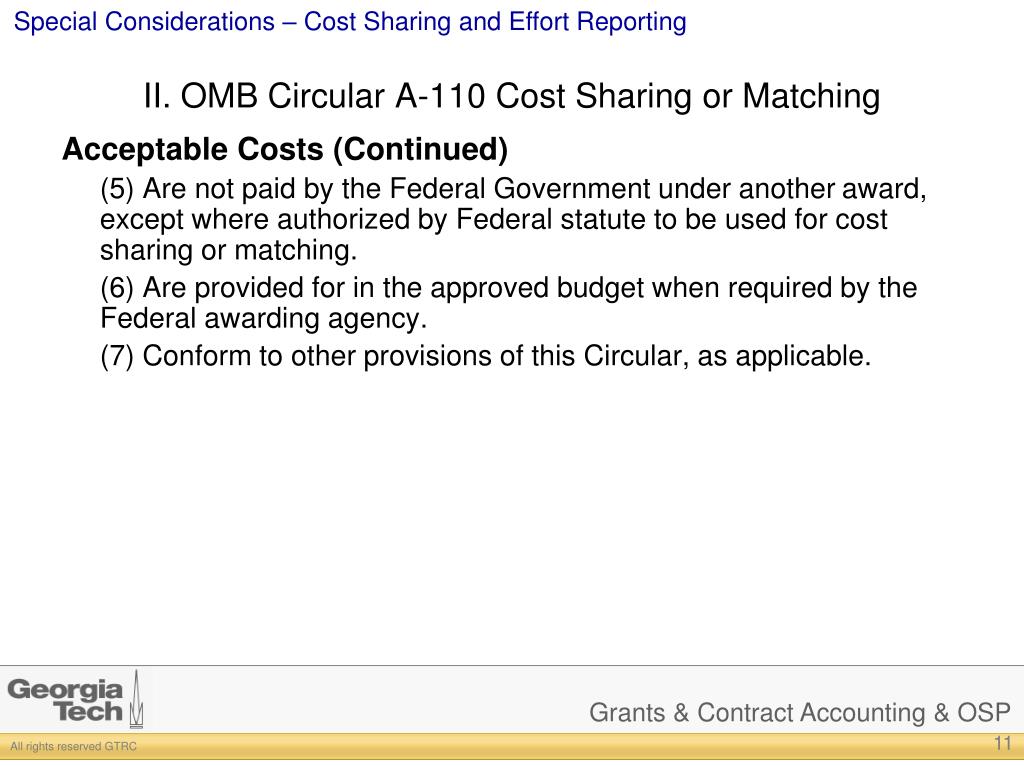1024x768 pixels.
Task: Click 'Cost Sharing and Effort Reporting' phrase
Action: pyautogui.click(x=495, y=22)
